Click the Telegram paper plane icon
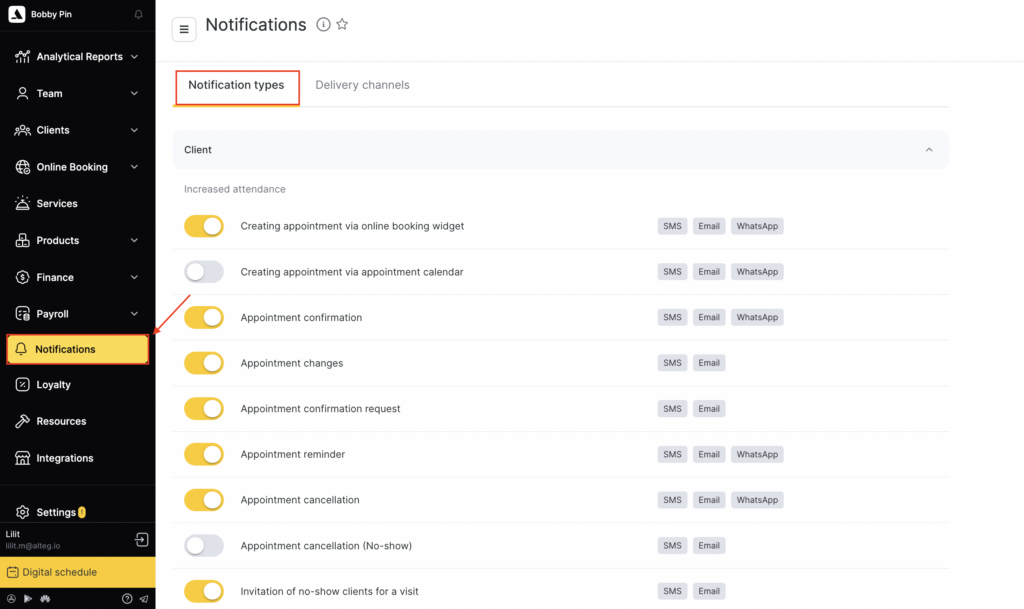The image size is (1024, 609). [144, 598]
